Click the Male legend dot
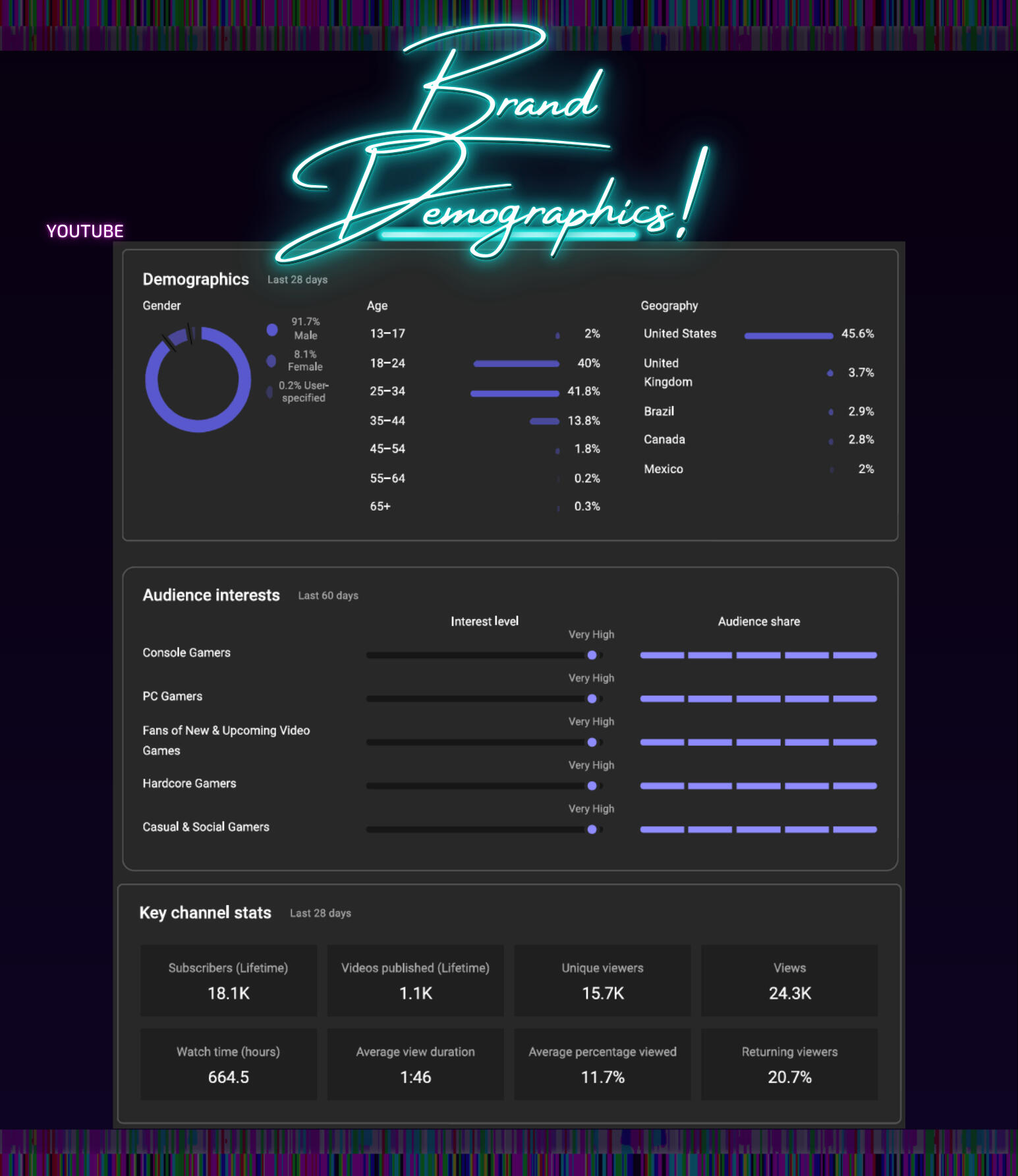 [x=272, y=330]
